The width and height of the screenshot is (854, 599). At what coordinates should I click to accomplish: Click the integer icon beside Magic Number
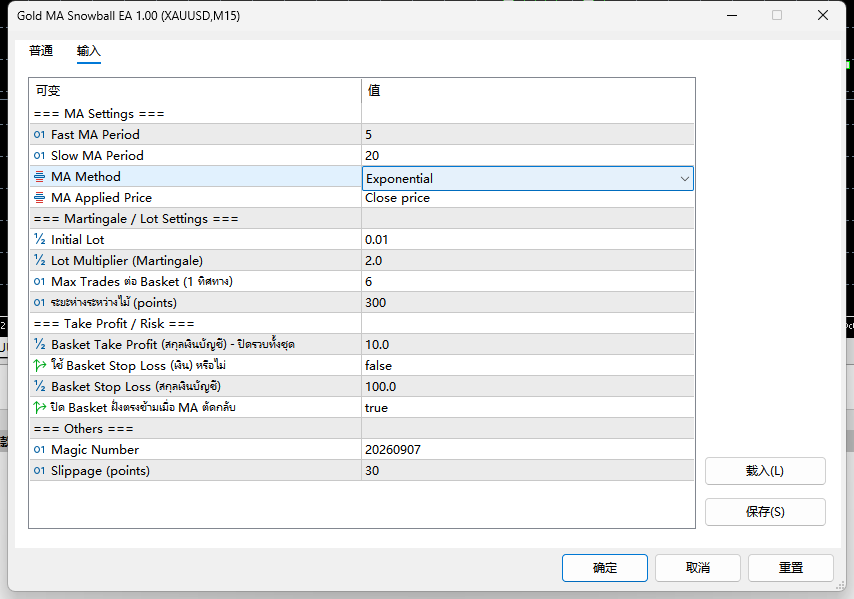click(x=39, y=450)
